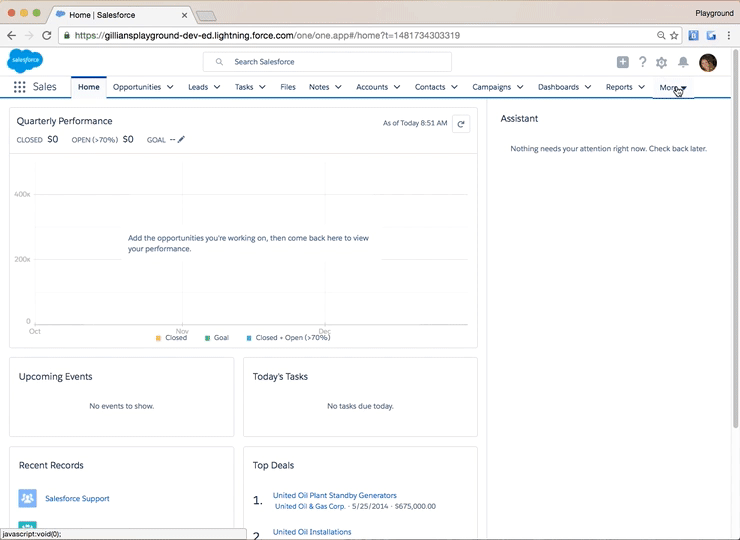Click the first blue browser extension icon
This screenshot has width=740, height=540.
693,35
